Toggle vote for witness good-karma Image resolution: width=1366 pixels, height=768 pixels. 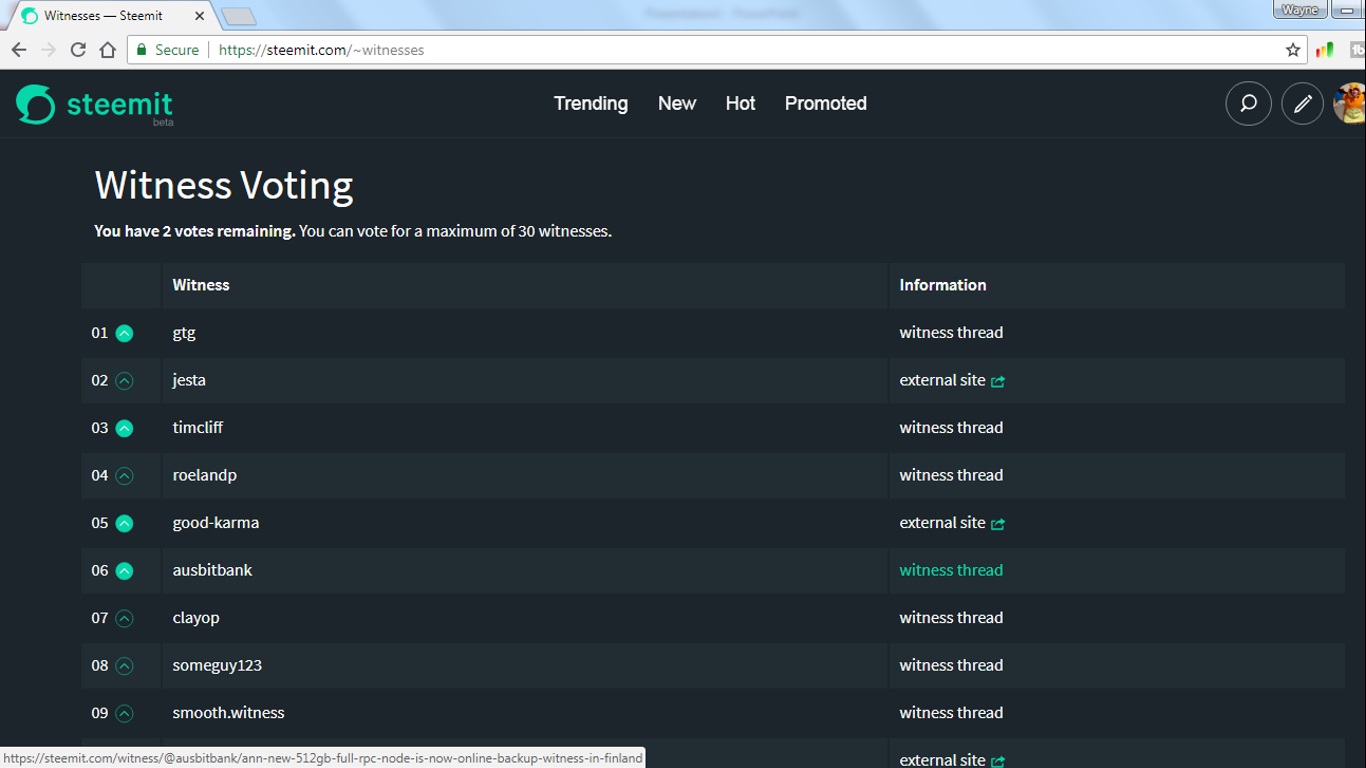tap(124, 523)
